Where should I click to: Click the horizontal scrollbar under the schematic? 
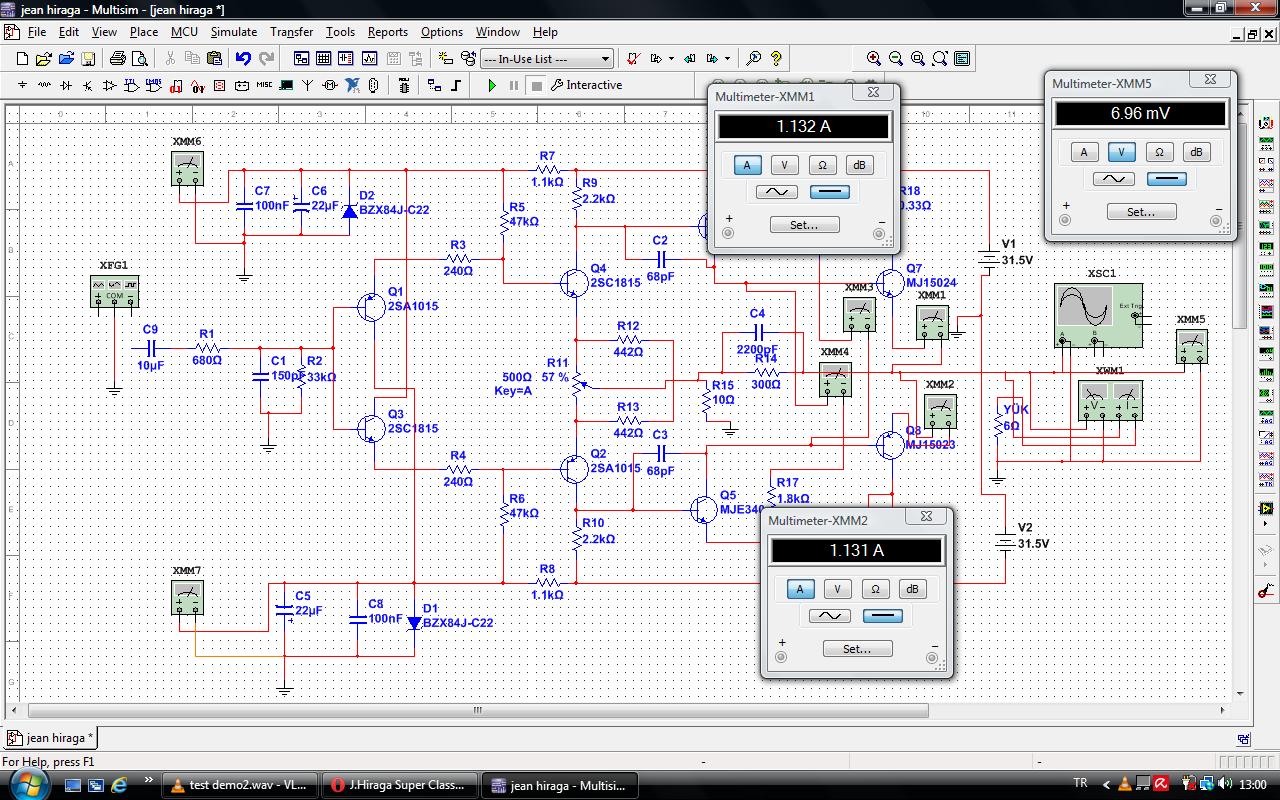(478, 711)
